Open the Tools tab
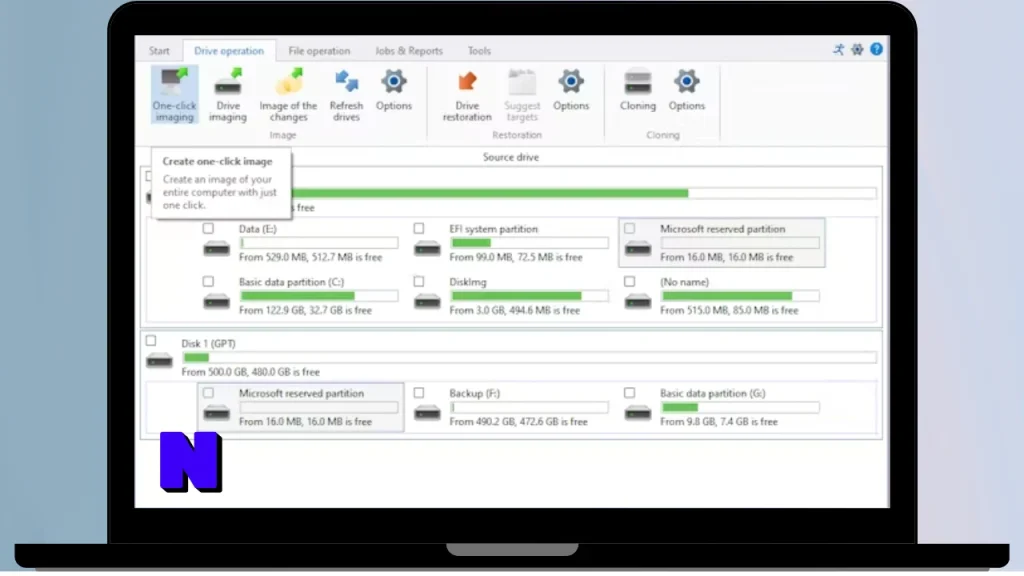This screenshot has height=576, width=1024. tap(479, 50)
